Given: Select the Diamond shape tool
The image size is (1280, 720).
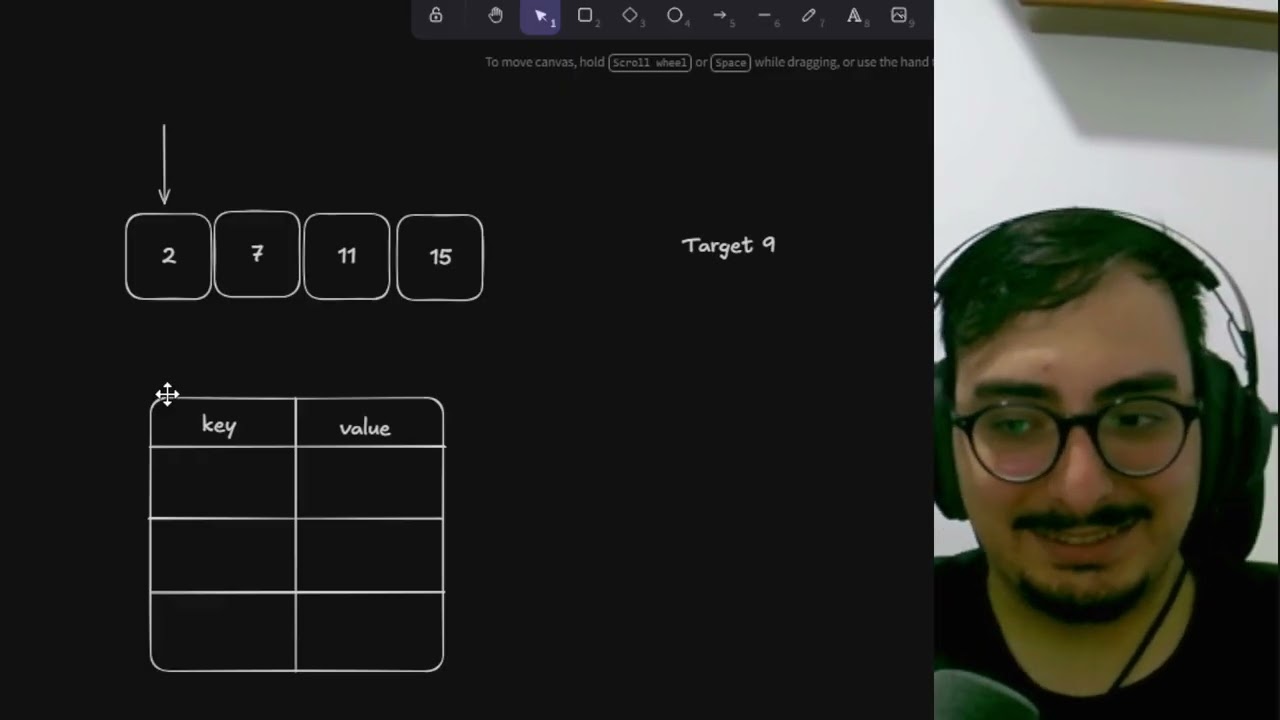Looking at the screenshot, I should 630,15.
